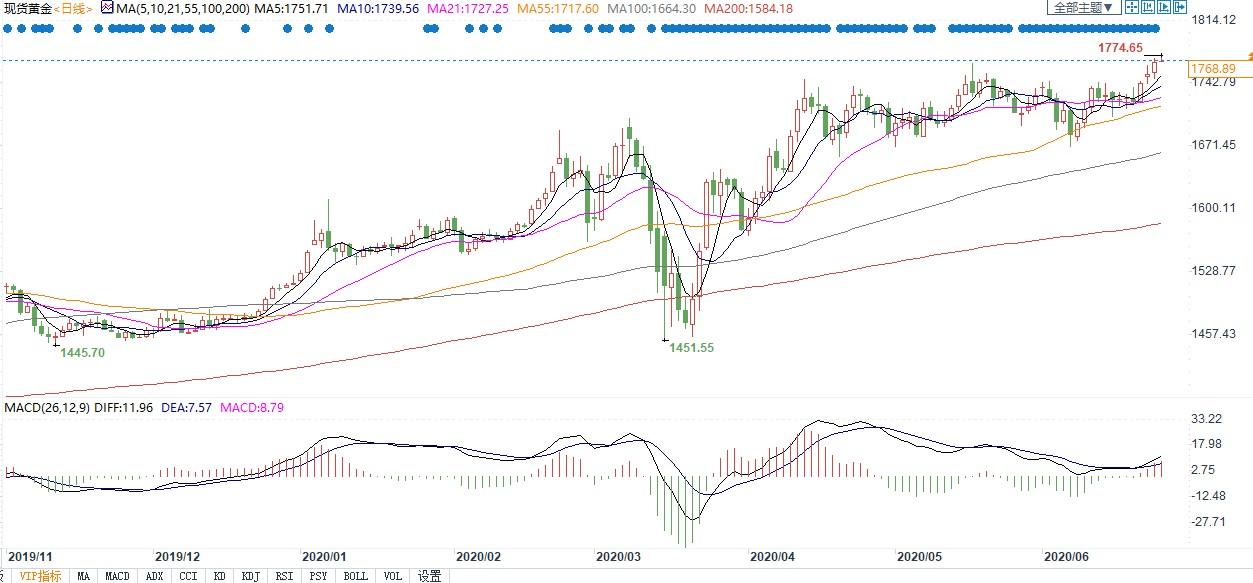The width and height of the screenshot is (1253, 583).
Task: Open the RSI indicator tab
Action: (284, 576)
